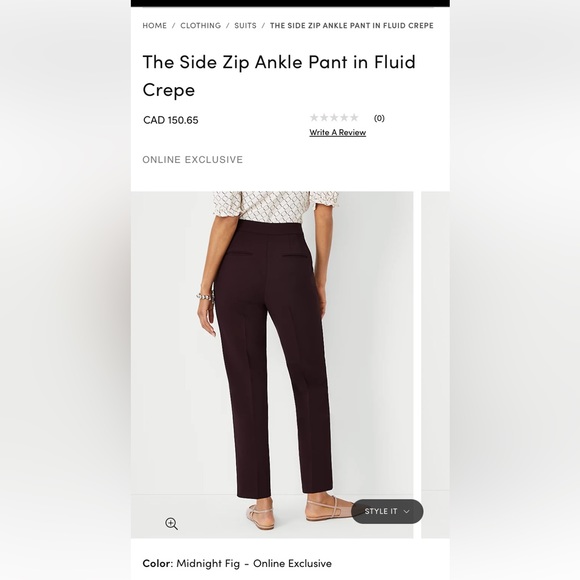Click the Color: Midnight Fig label

point(237,563)
